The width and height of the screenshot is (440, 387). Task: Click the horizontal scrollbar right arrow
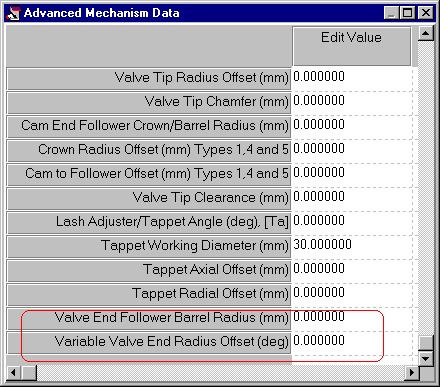411,372
